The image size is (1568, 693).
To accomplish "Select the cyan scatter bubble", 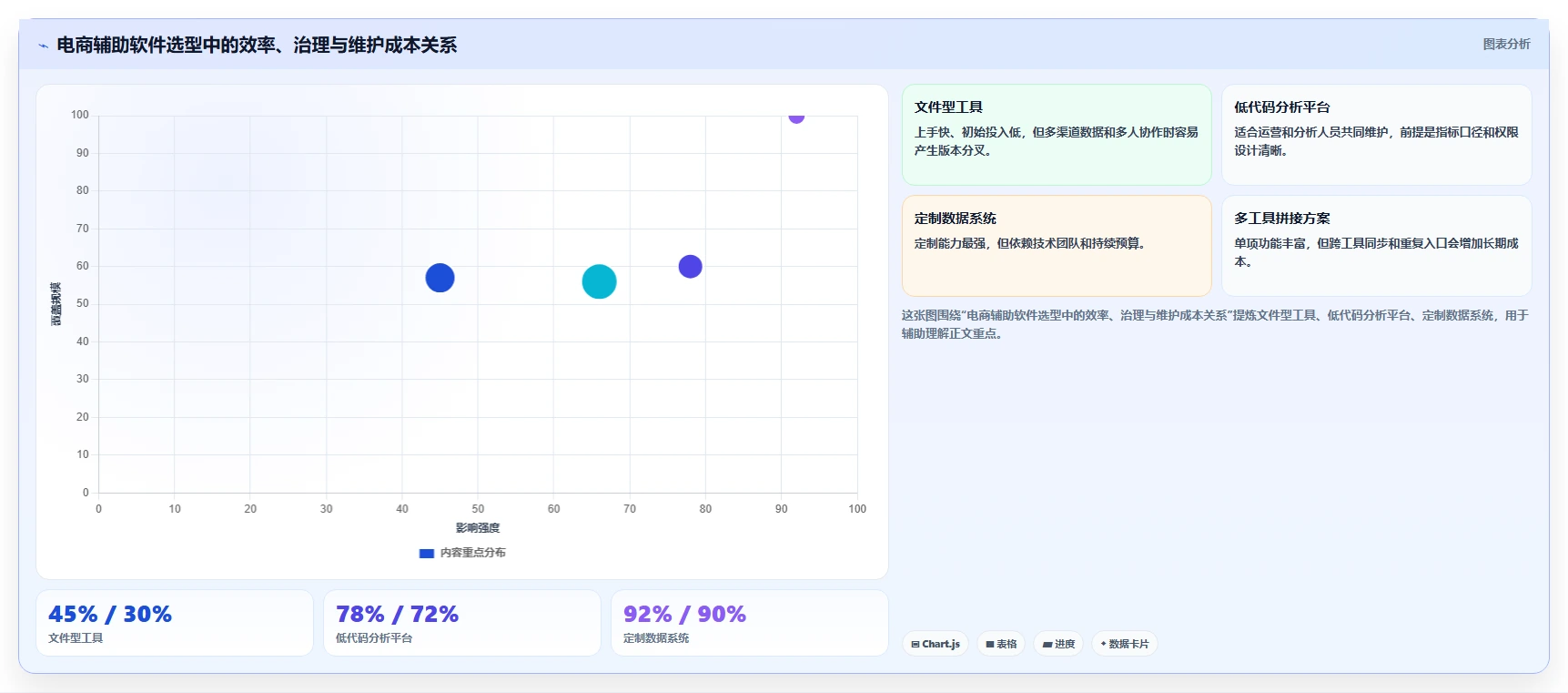I will pyautogui.click(x=599, y=281).
